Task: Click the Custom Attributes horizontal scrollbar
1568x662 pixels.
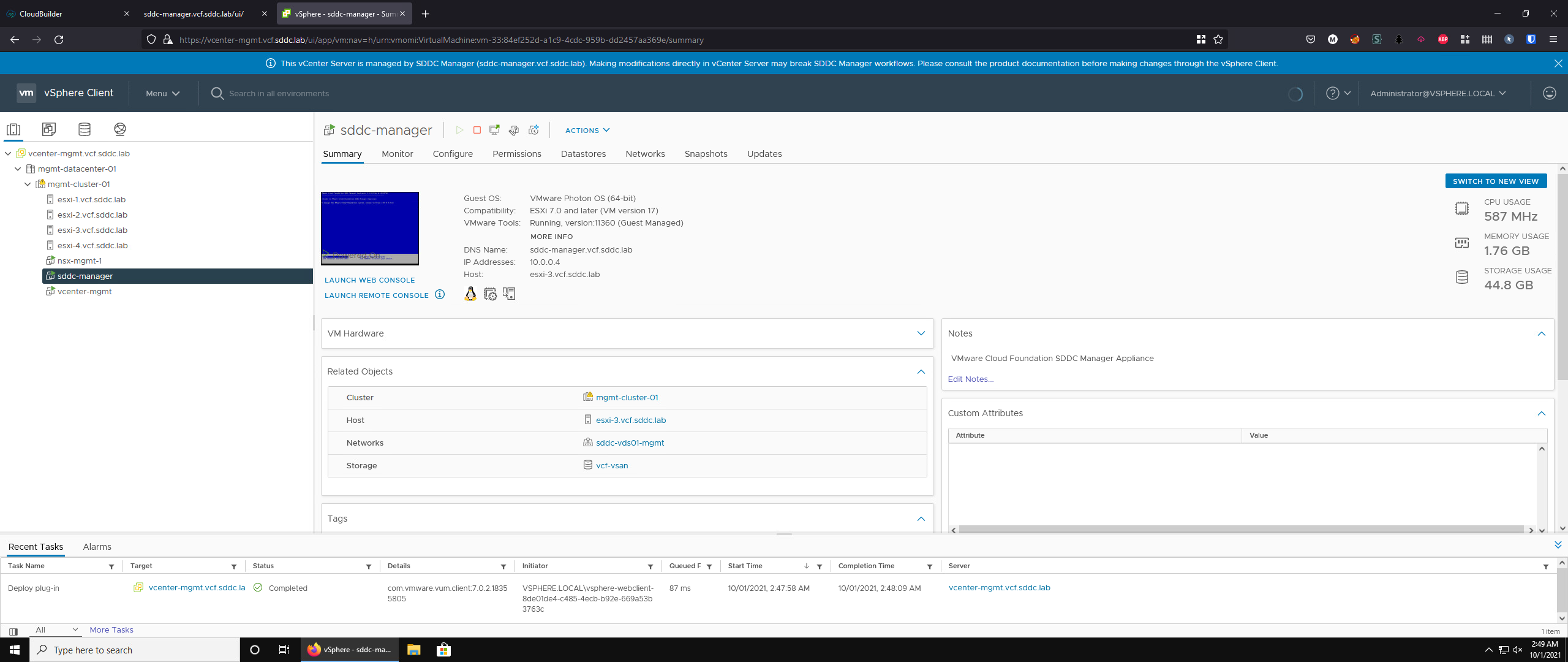Action: coord(1241,530)
